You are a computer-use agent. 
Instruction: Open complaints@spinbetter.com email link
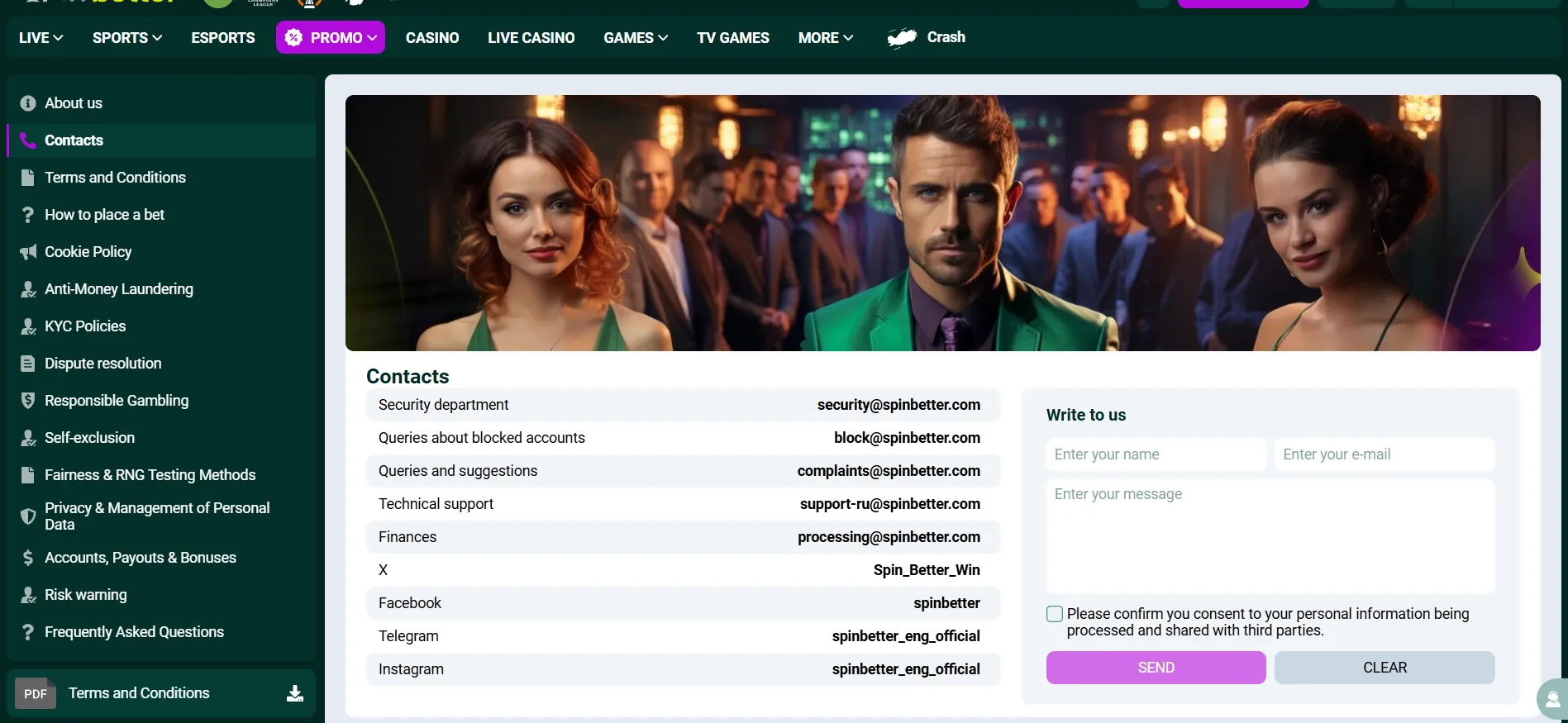[x=889, y=471]
